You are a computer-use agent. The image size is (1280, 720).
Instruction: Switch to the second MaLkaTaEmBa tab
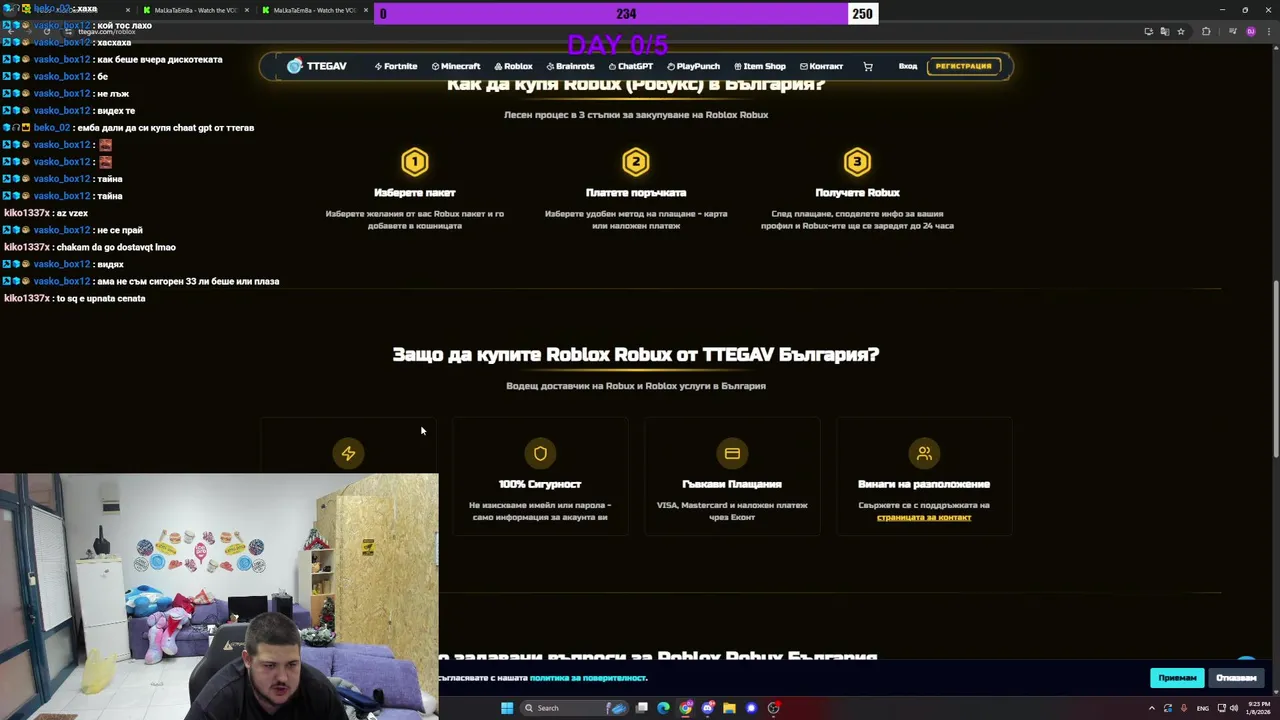(x=196, y=10)
